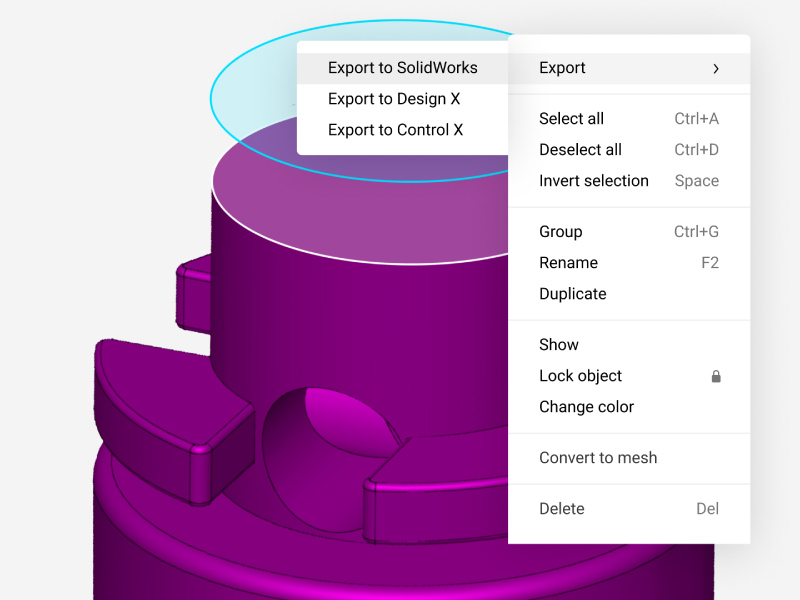Choose Deselect all

pyautogui.click(x=580, y=150)
